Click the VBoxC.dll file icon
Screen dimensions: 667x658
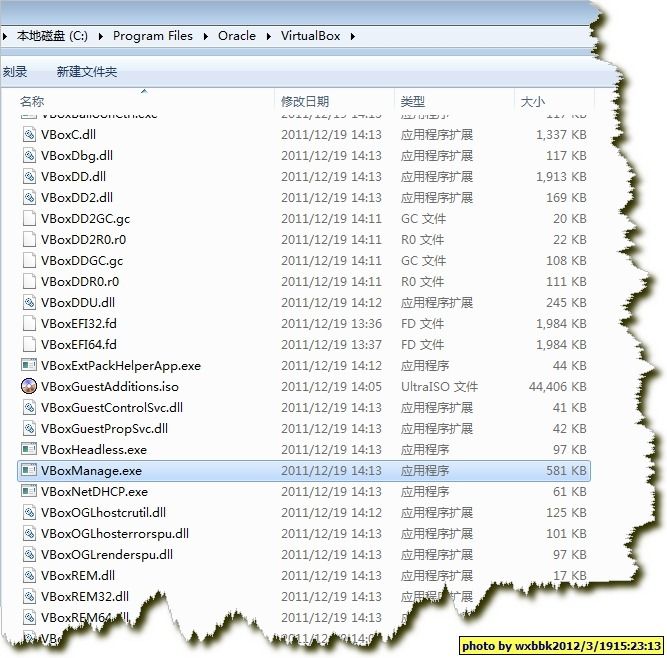[x=29, y=134]
